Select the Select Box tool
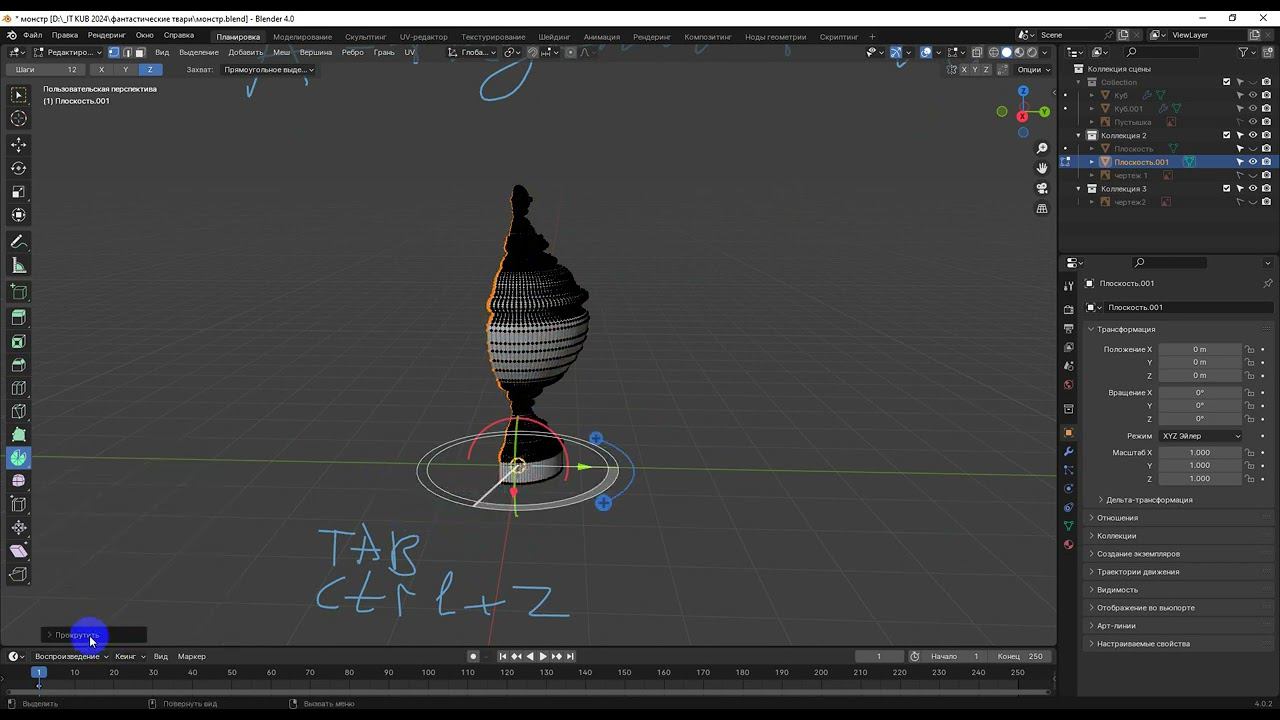The height and width of the screenshot is (720, 1280). pos(19,95)
